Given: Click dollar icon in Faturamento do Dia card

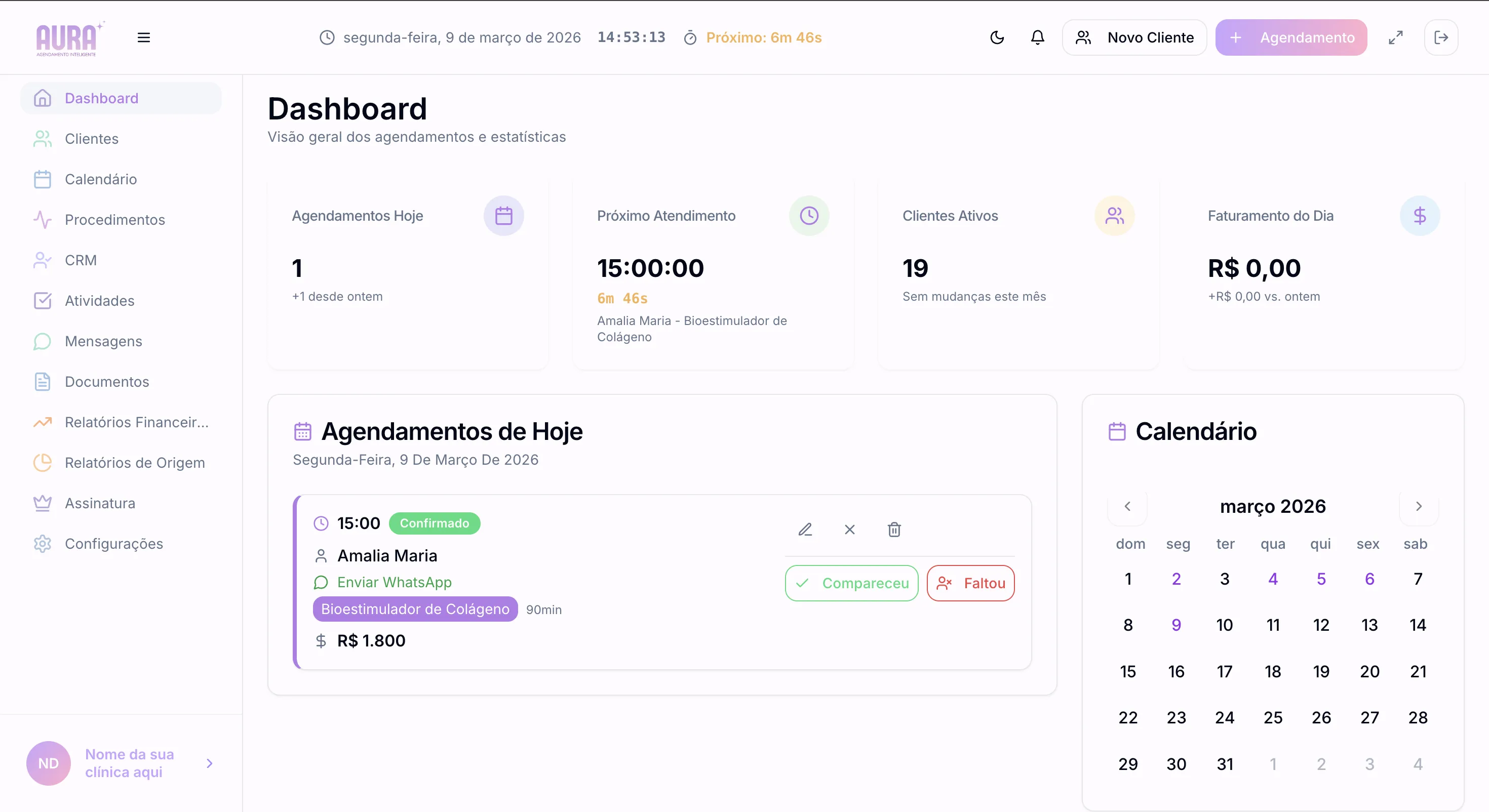Looking at the screenshot, I should click(x=1420, y=216).
